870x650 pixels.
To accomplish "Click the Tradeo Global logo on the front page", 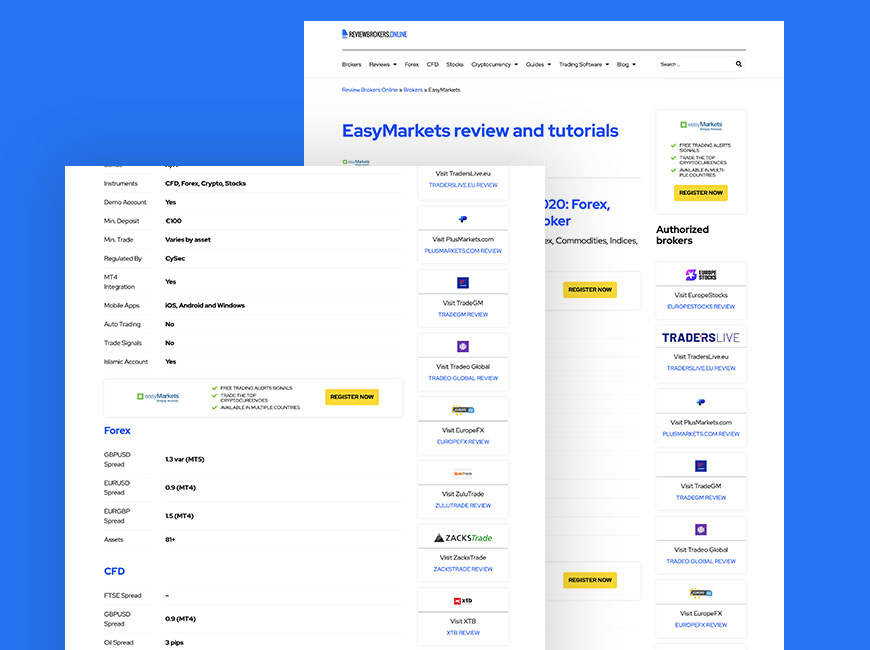I will click(x=463, y=346).
